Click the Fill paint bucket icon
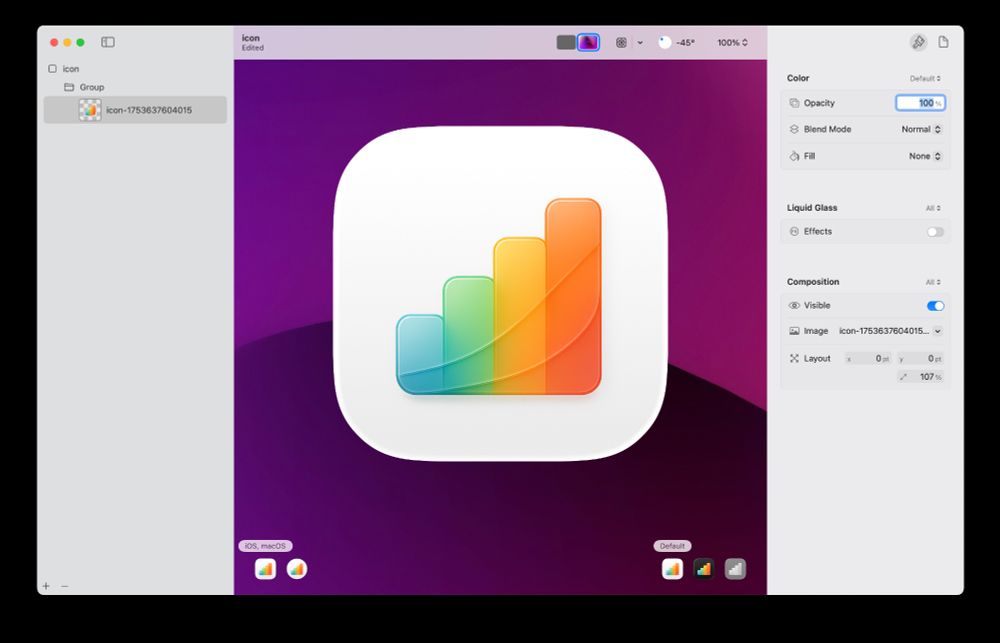The image size is (1000, 643). pos(794,156)
